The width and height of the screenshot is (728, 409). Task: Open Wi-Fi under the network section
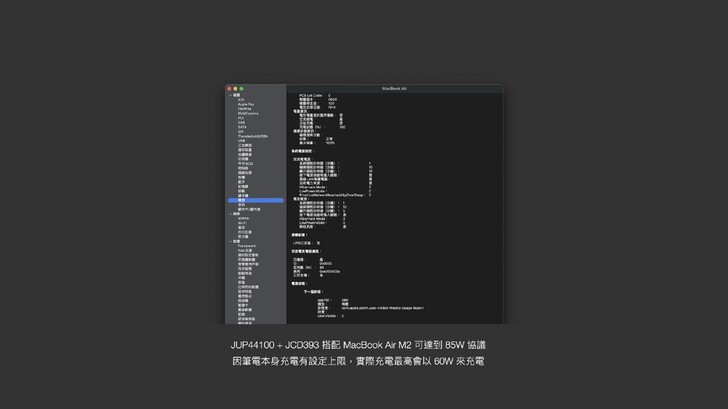click(x=242, y=223)
